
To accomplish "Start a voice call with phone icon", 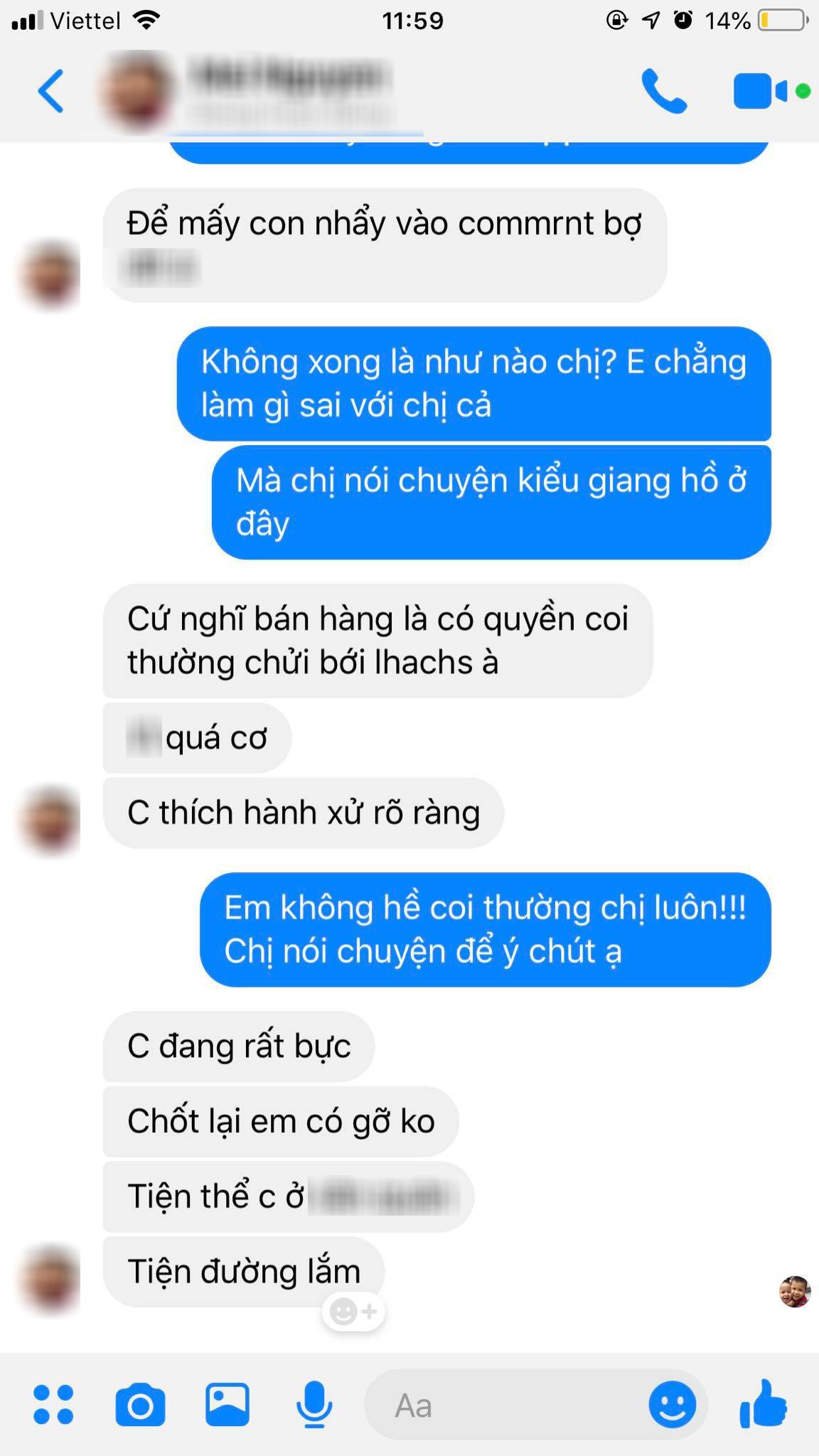I will point(664,91).
